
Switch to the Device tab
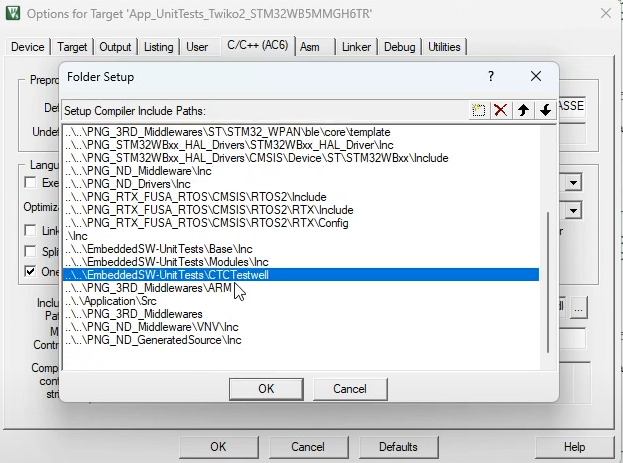[x=27, y=47]
